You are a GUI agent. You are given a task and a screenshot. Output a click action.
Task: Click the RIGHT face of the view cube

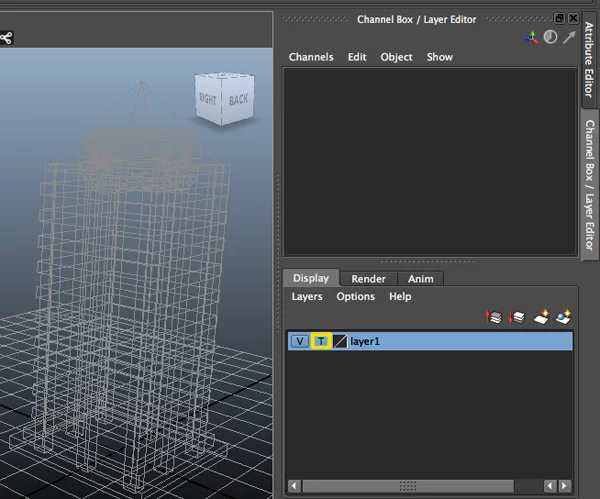(x=209, y=99)
